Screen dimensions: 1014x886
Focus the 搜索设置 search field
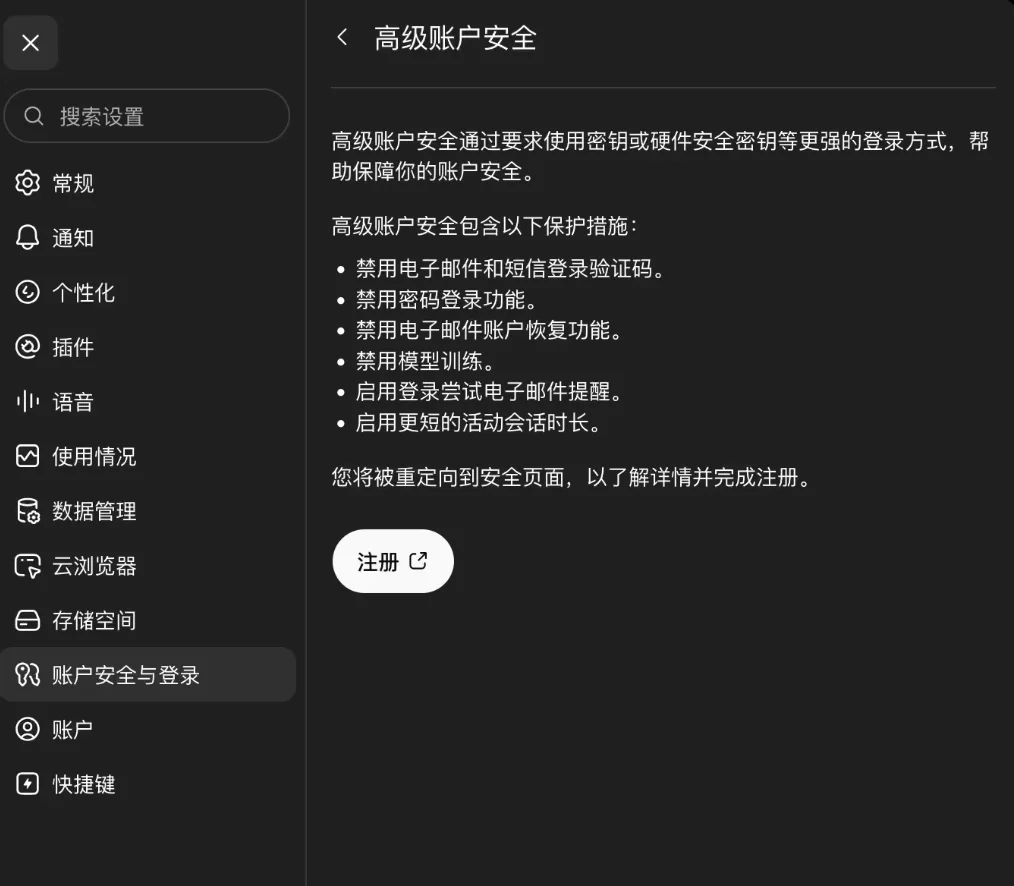pos(147,116)
